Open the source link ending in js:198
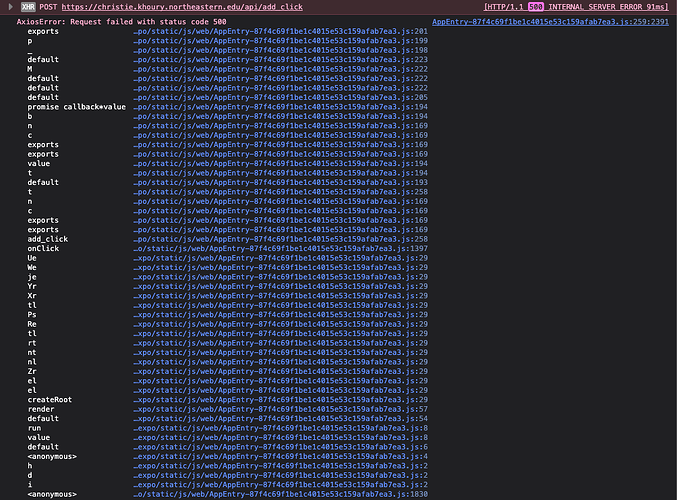Image resolution: width=677 pixels, height=500 pixels. pyautogui.click(x=281, y=50)
